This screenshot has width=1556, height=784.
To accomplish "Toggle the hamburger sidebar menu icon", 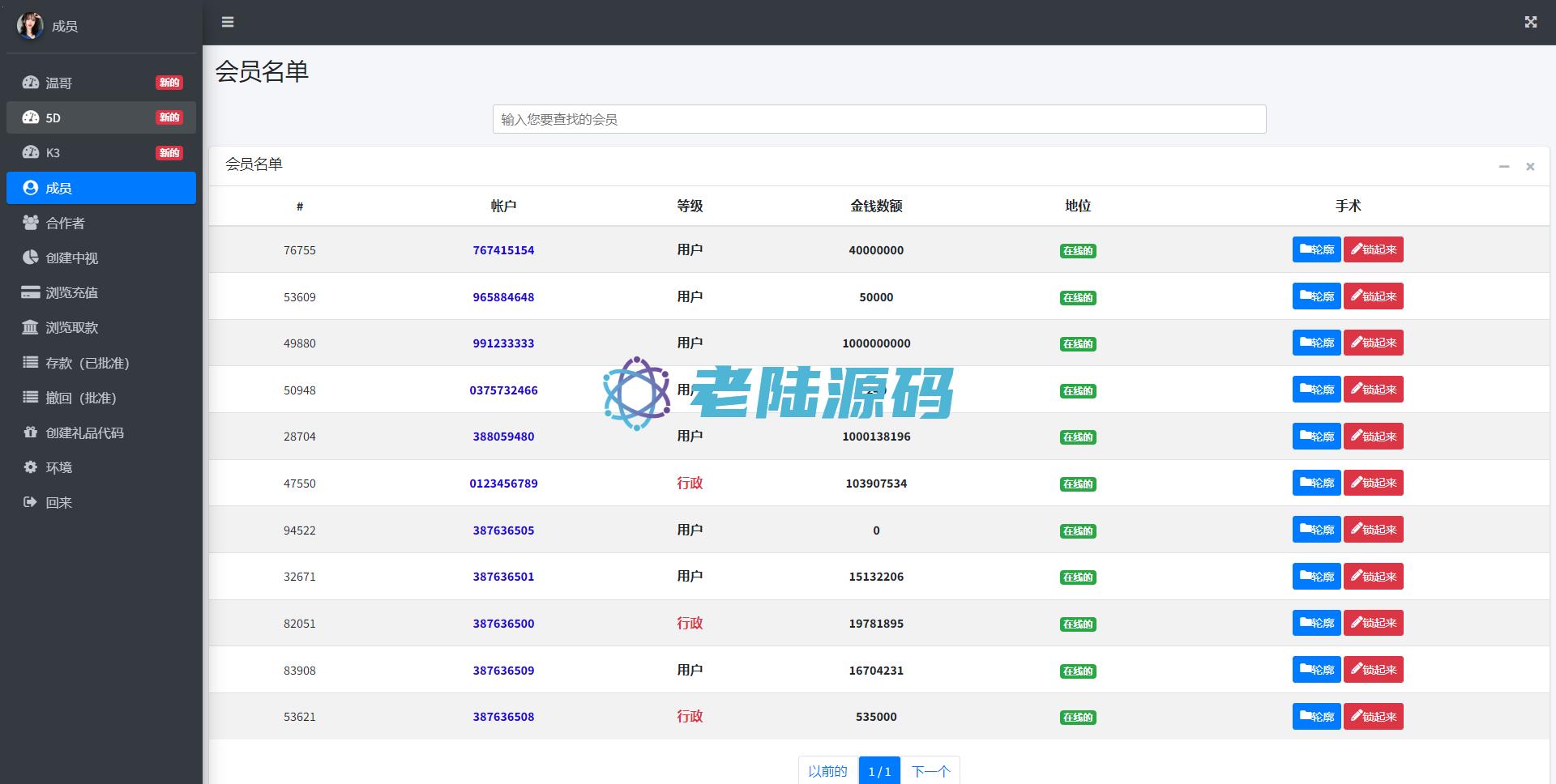I will 228,22.
